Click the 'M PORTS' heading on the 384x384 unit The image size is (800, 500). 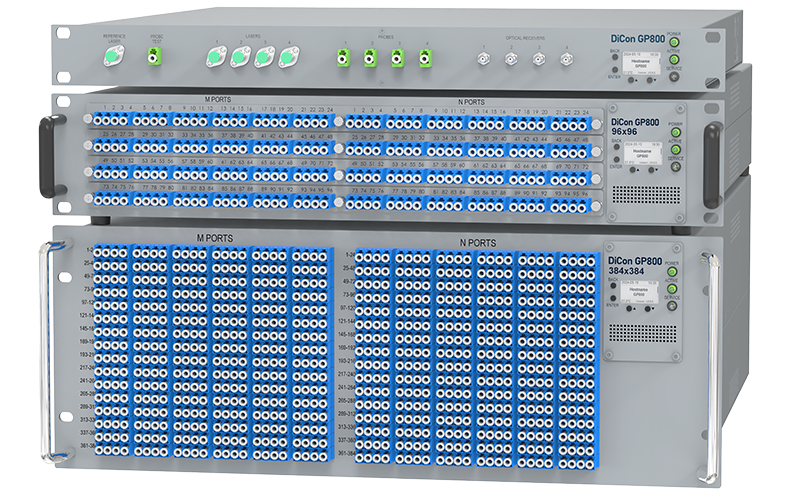(x=215, y=238)
